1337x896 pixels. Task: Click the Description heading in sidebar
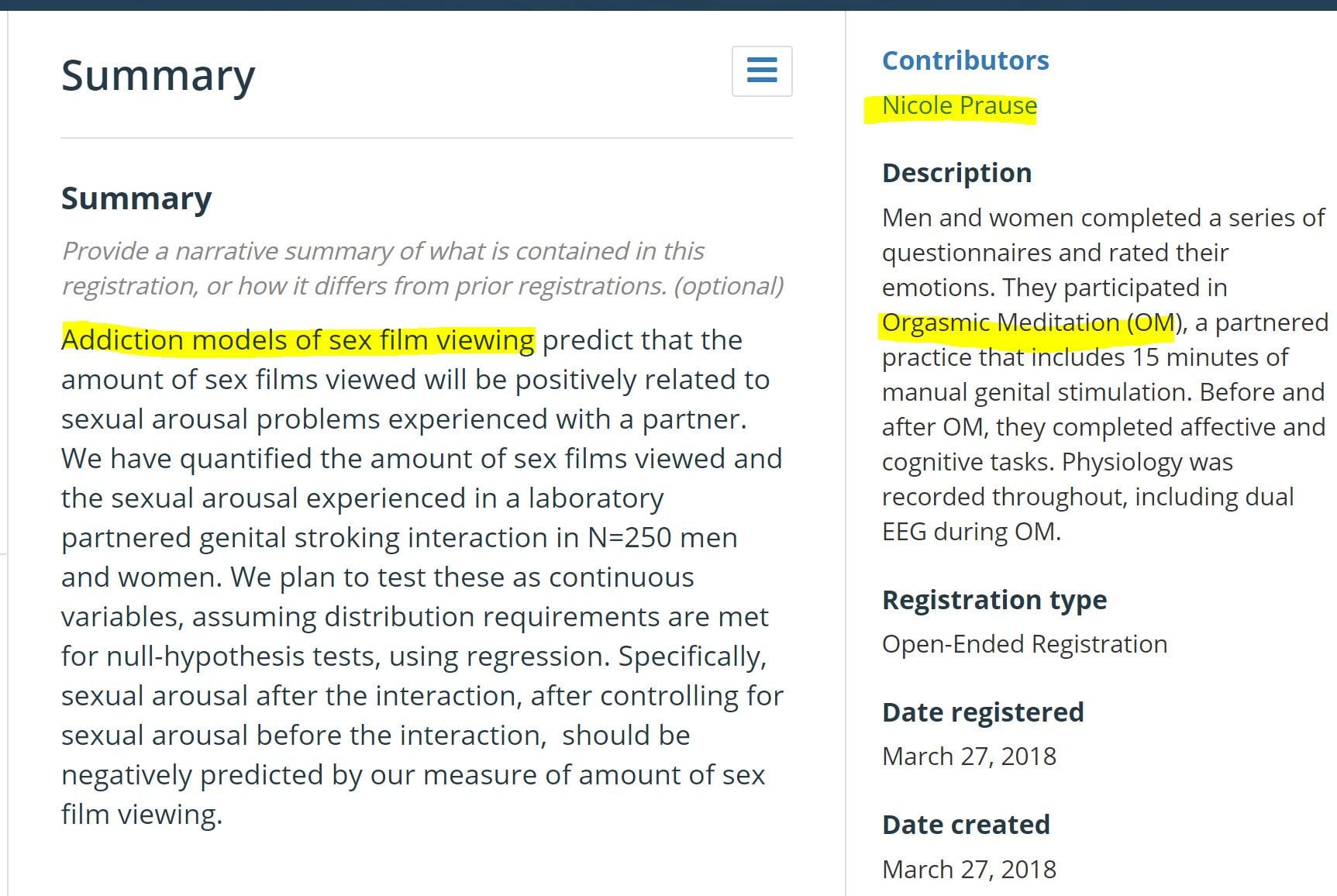[956, 173]
